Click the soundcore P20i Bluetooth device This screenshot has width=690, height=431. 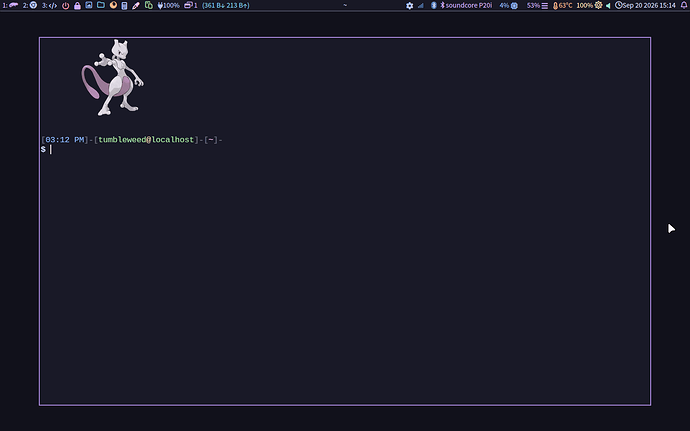pos(466,5)
